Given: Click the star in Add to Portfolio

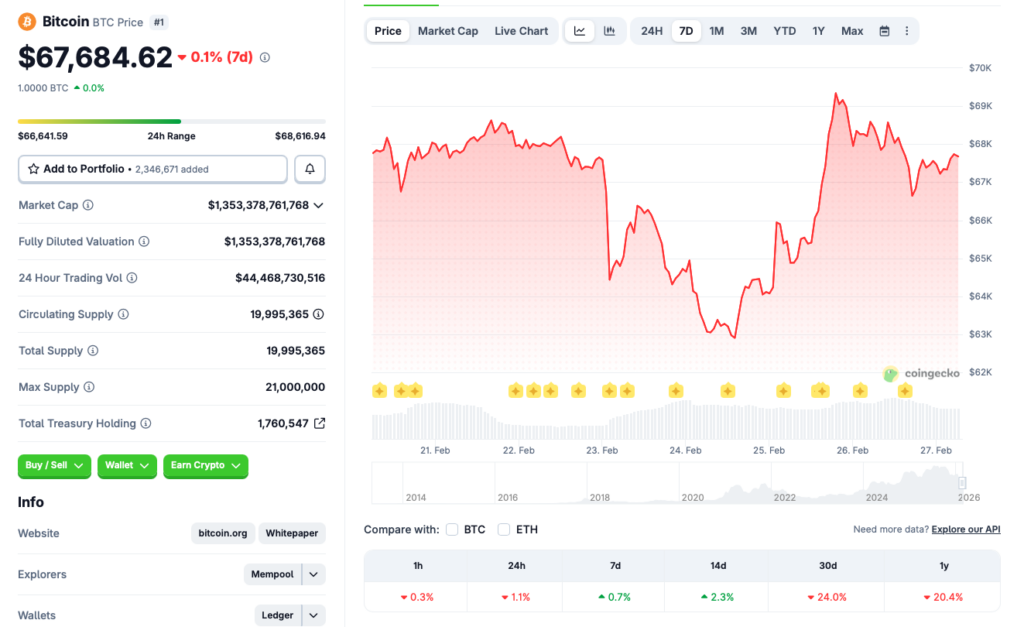Looking at the screenshot, I should click(x=32, y=168).
